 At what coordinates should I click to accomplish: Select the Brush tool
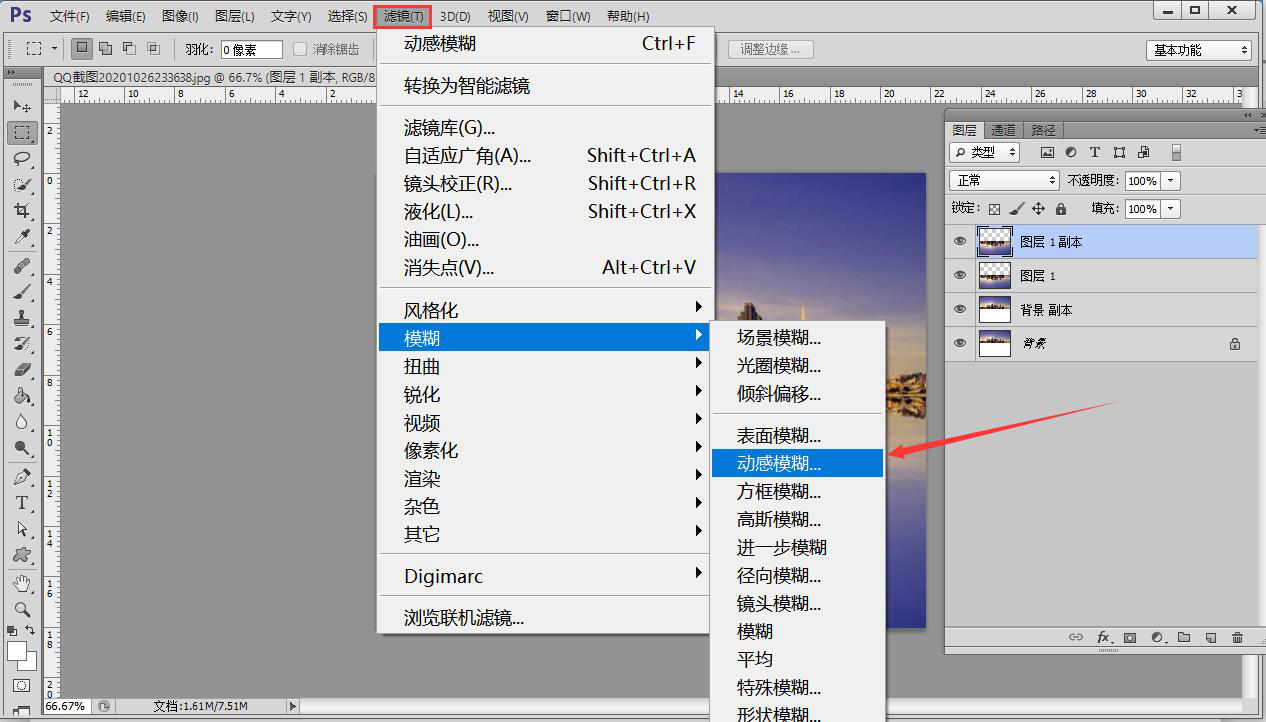pos(22,292)
